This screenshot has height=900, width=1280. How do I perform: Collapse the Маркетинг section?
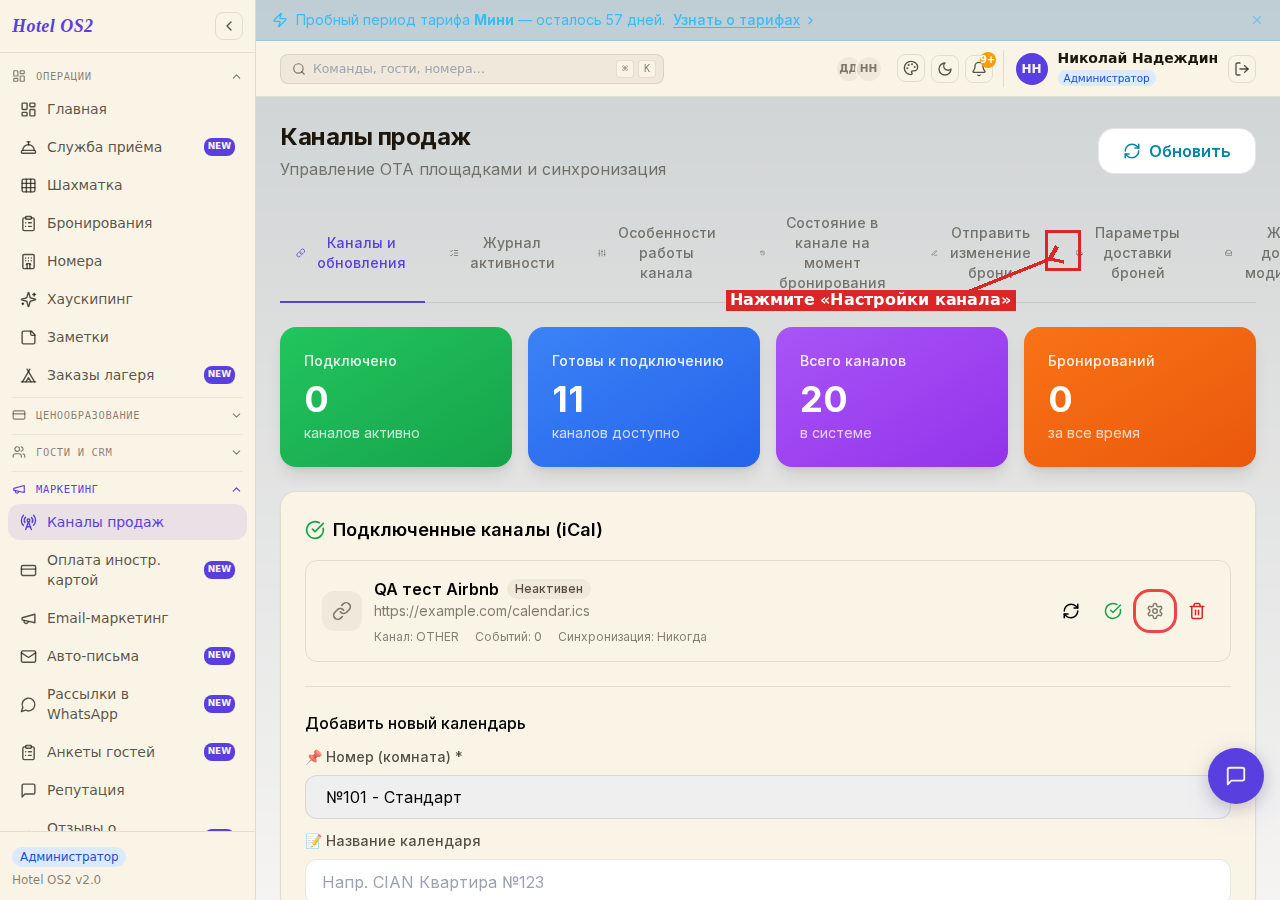click(x=127, y=489)
